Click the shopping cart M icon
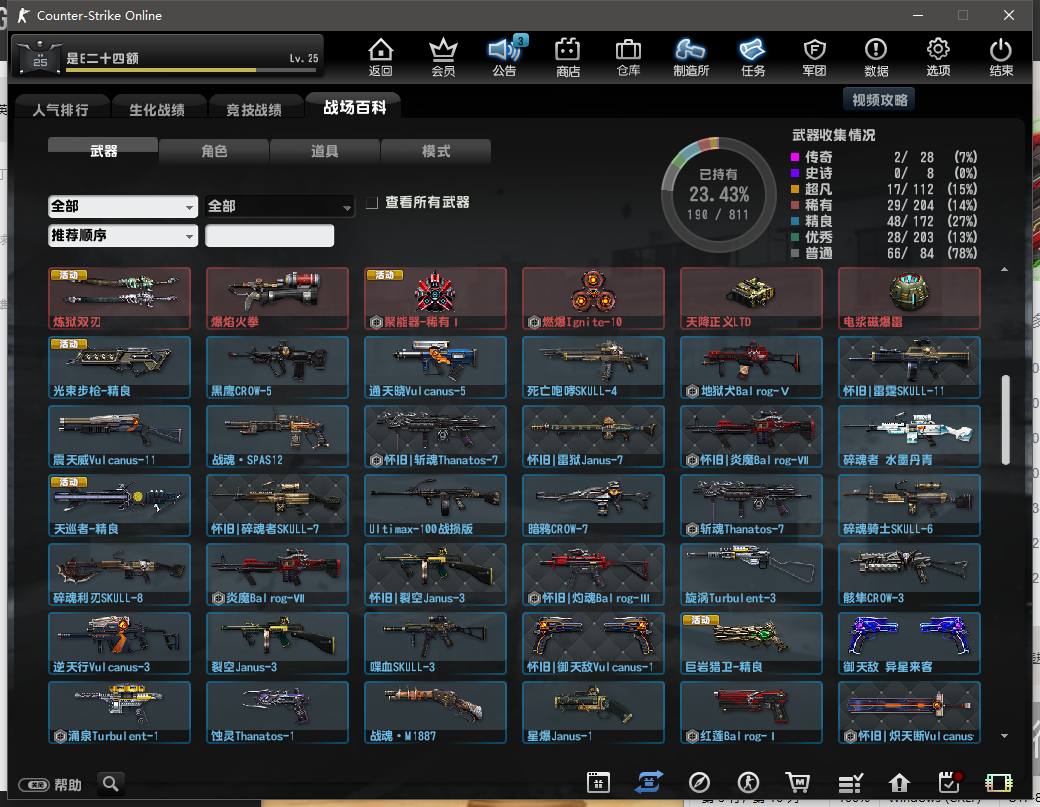This screenshot has width=1040, height=807. (x=798, y=782)
